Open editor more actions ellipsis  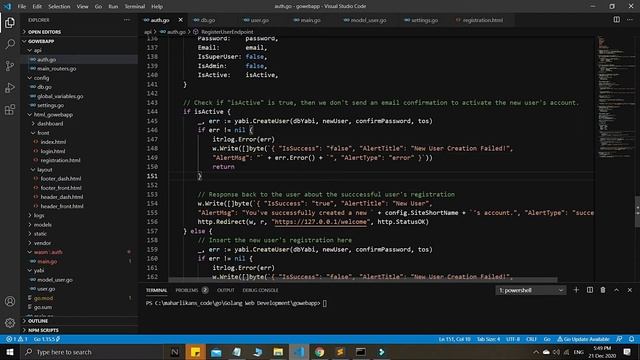tap(630, 20)
